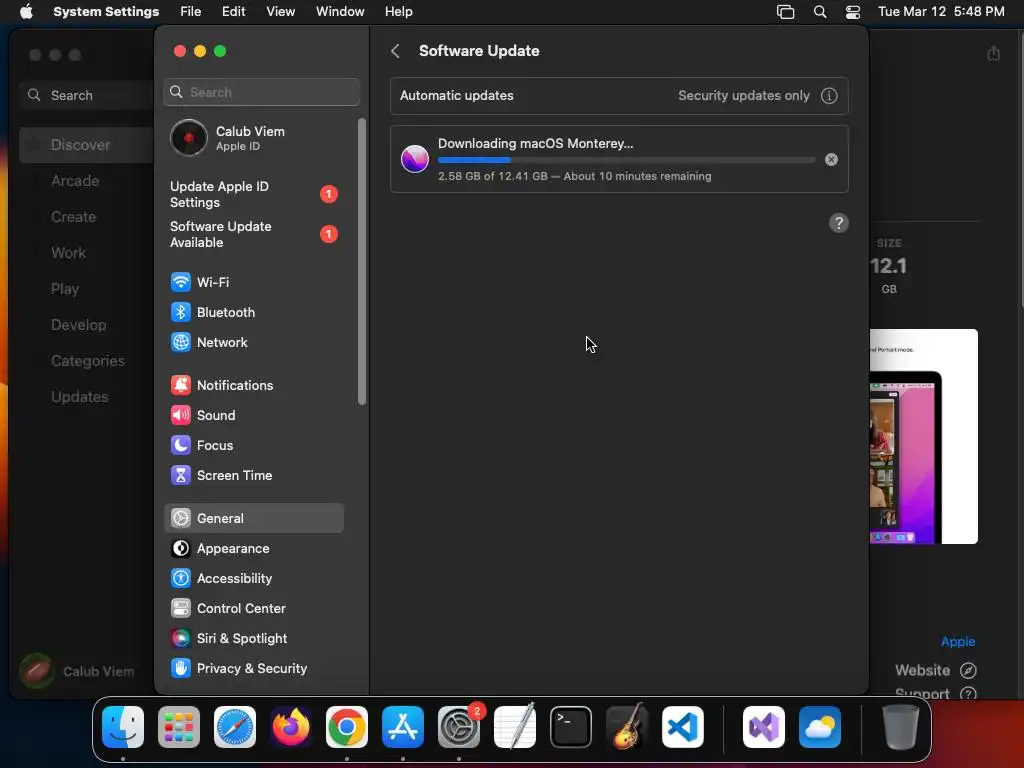Click the download progress bar
Image resolution: width=1024 pixels, height=768 pixels.
(626, 160)
